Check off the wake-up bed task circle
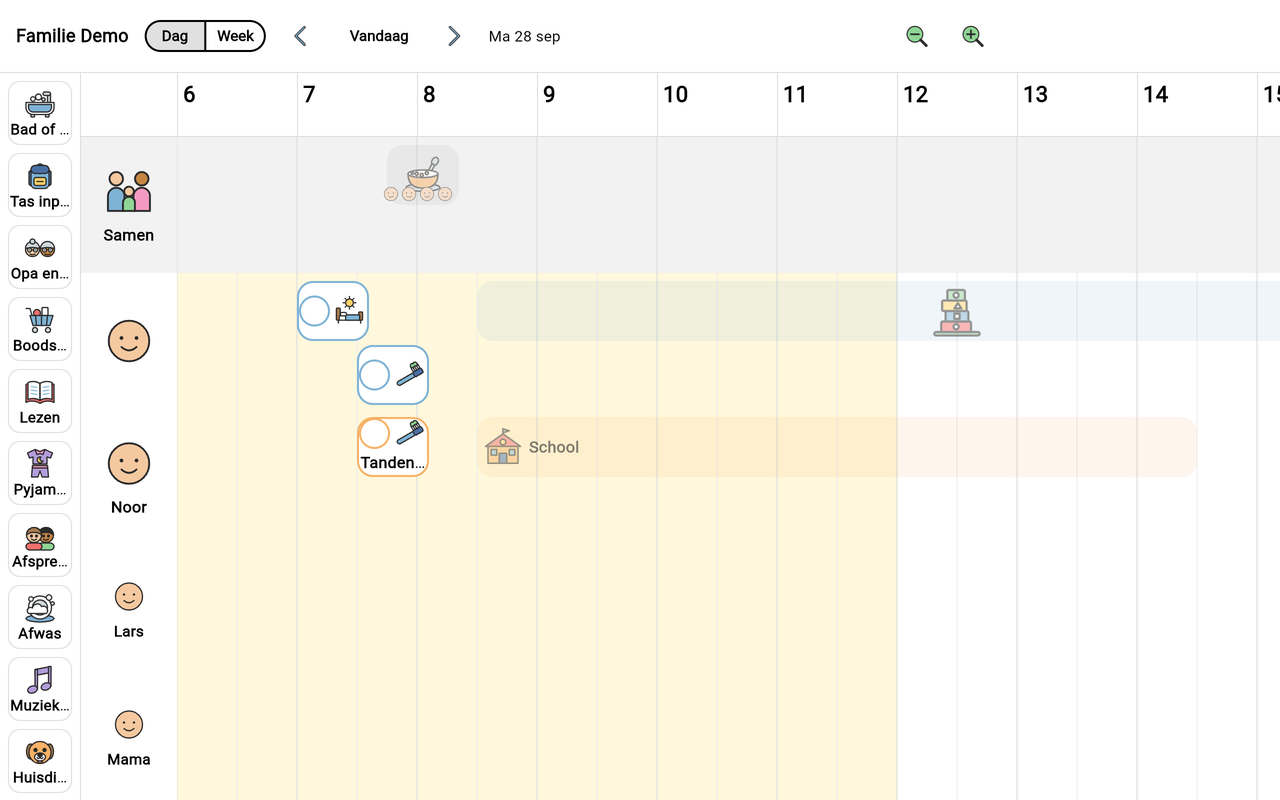1280x800 pixels. coord(315,311)
